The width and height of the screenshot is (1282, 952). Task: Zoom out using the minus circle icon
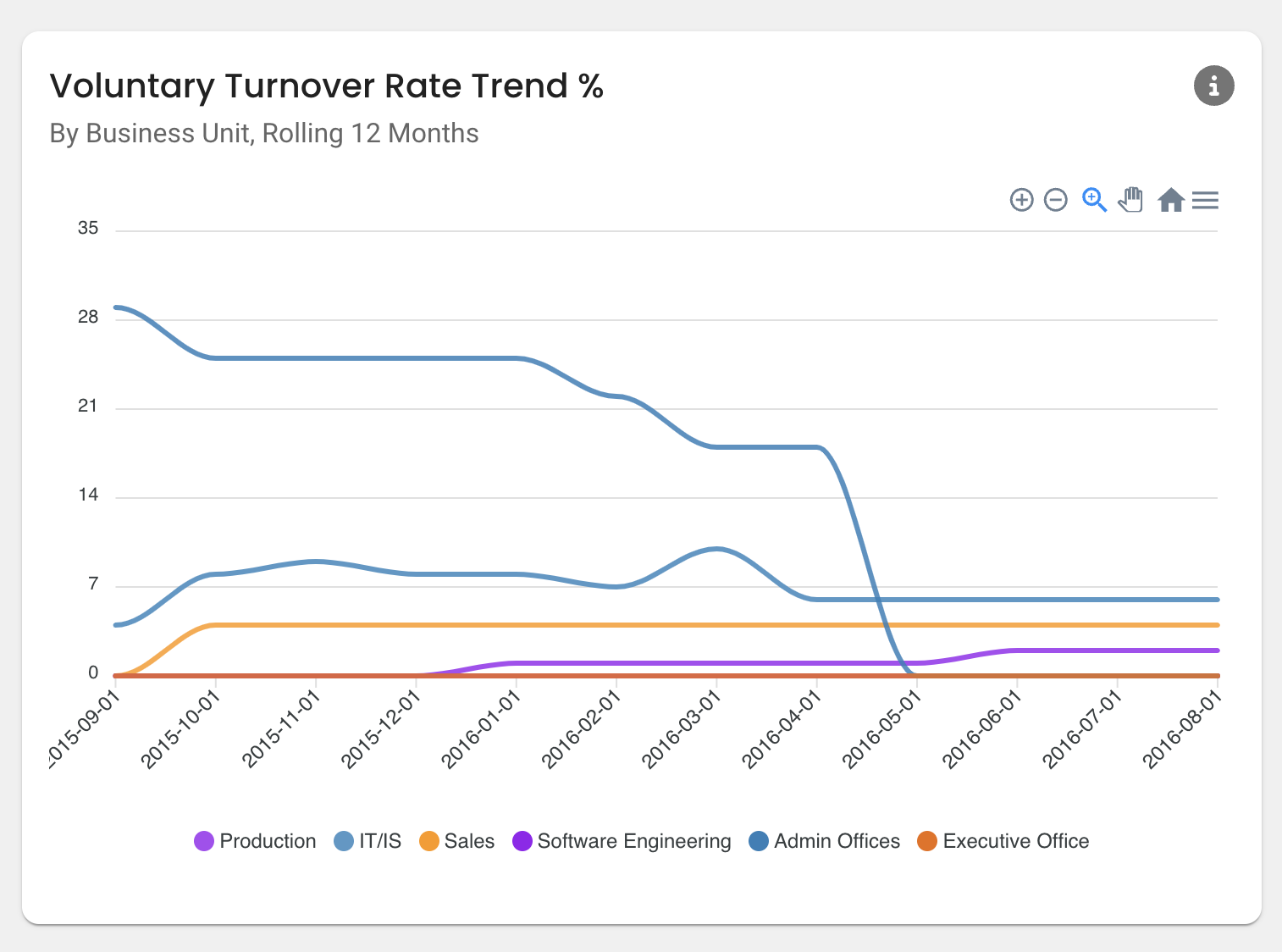pyautogui.click(x=1055, y=200)
